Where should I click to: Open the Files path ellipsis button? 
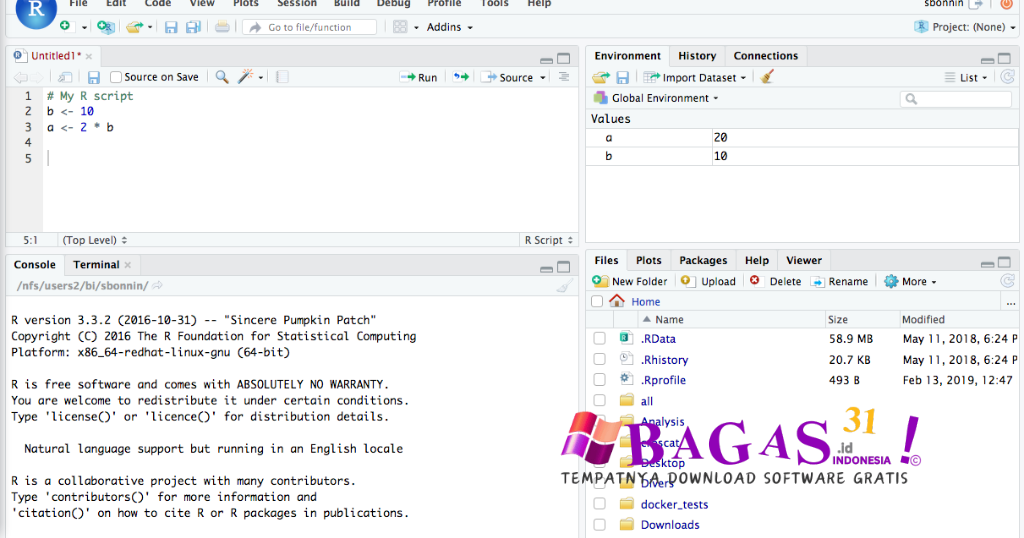click(1011, 303)
